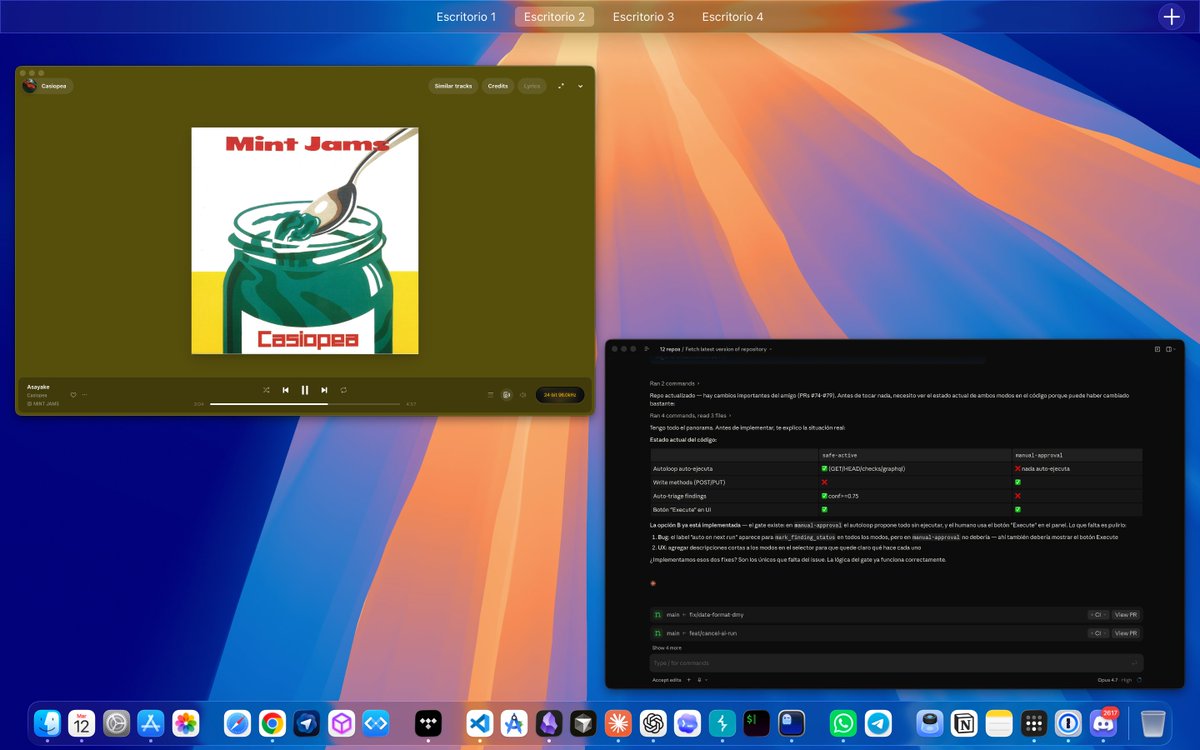Toggle the Lyrics view in Tidal
This screenshot has height=750, width=1200.
pos(531,86)
